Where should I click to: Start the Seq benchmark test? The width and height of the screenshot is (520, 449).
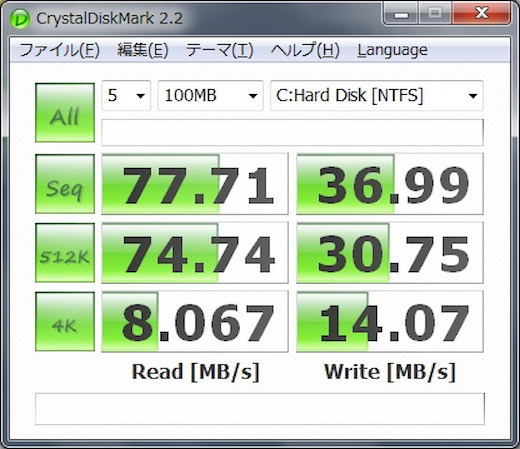(x=65, y=184)
